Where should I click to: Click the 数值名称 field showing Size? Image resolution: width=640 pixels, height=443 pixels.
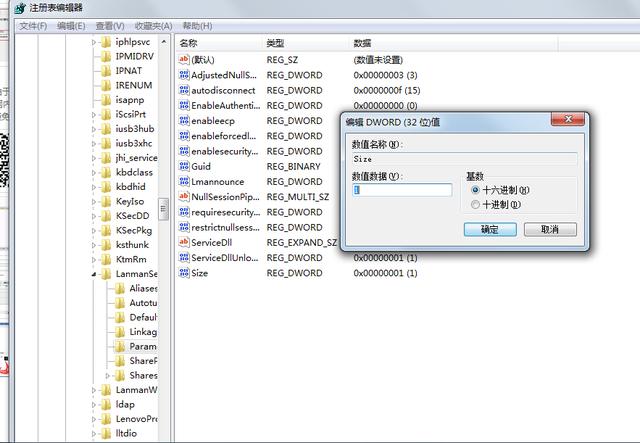point(464,159)
